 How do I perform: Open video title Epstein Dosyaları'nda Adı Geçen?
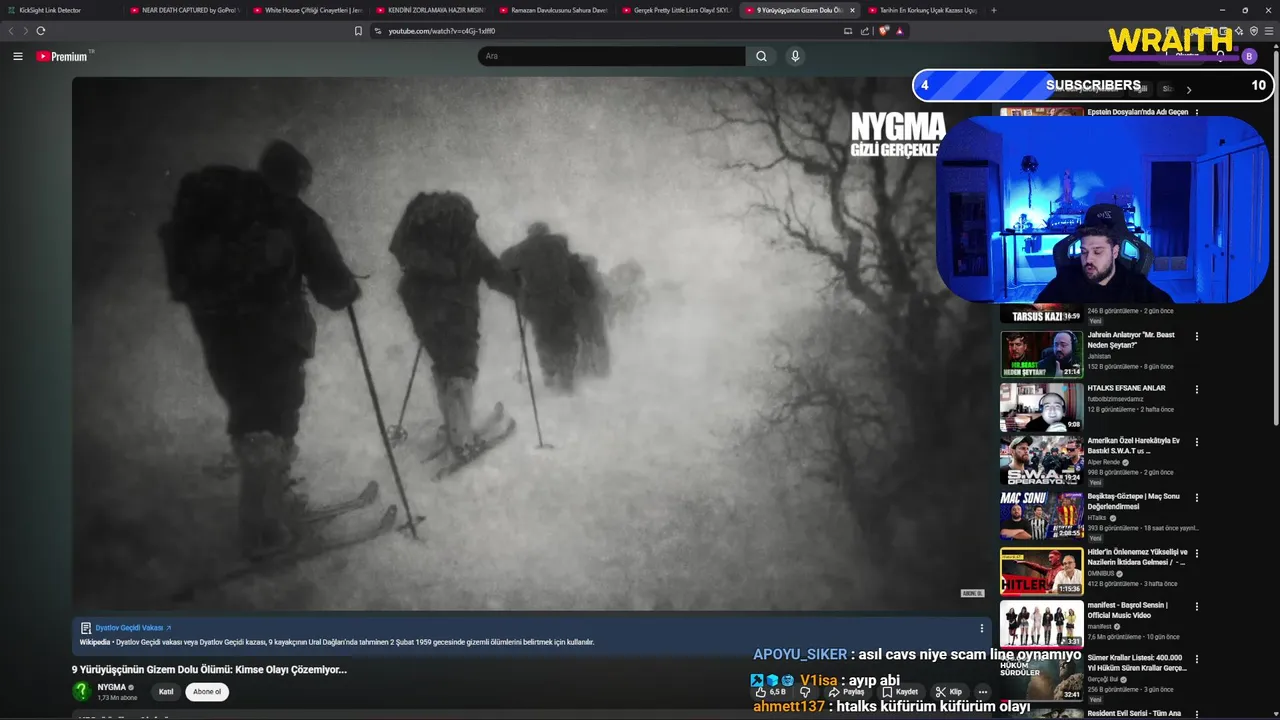click(1138, 112)
